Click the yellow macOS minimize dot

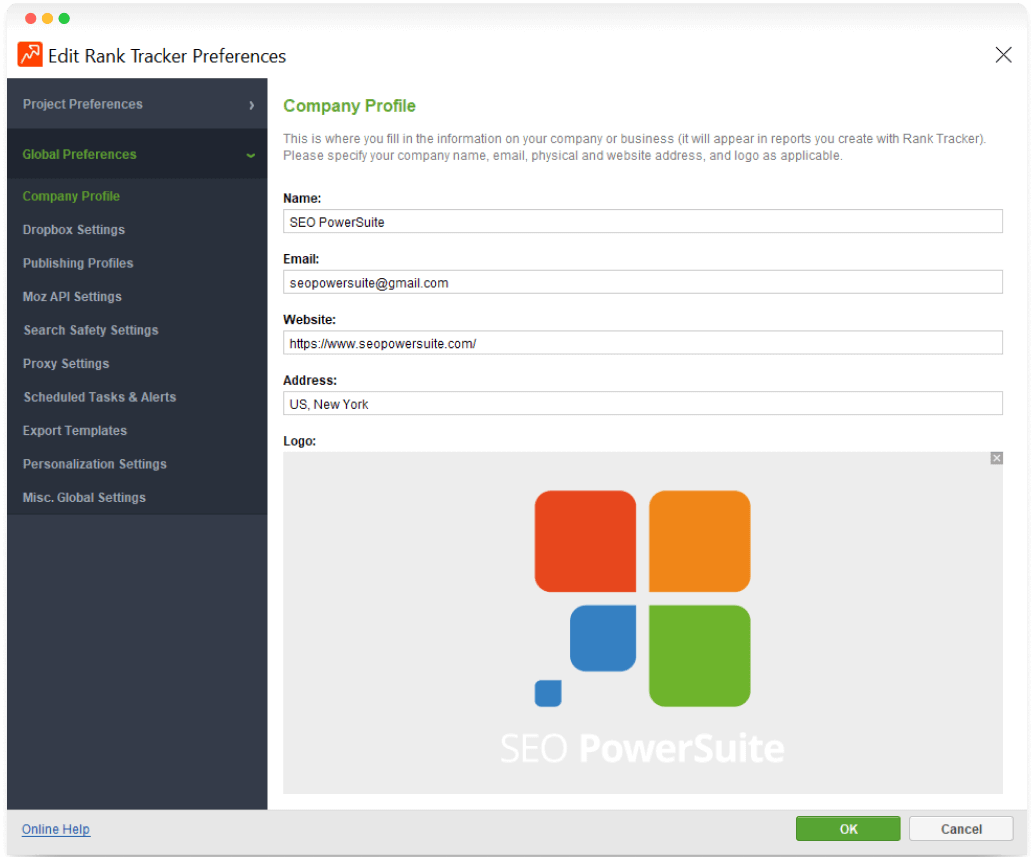tap(47, 18)
